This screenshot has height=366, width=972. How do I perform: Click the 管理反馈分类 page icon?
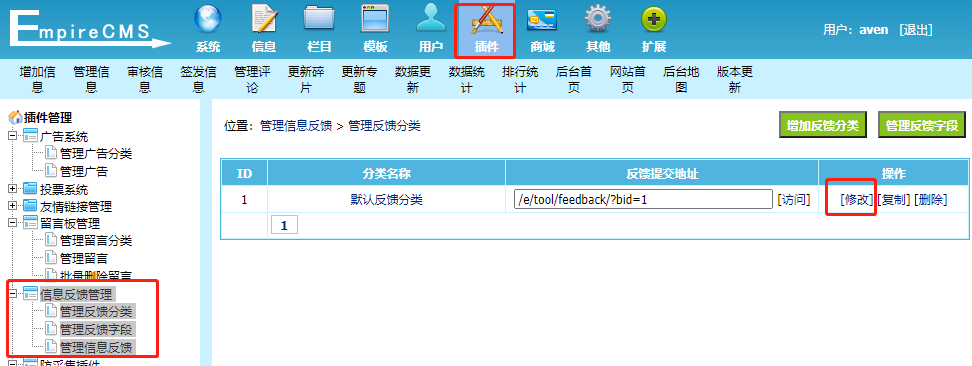[x=51, y=311]
